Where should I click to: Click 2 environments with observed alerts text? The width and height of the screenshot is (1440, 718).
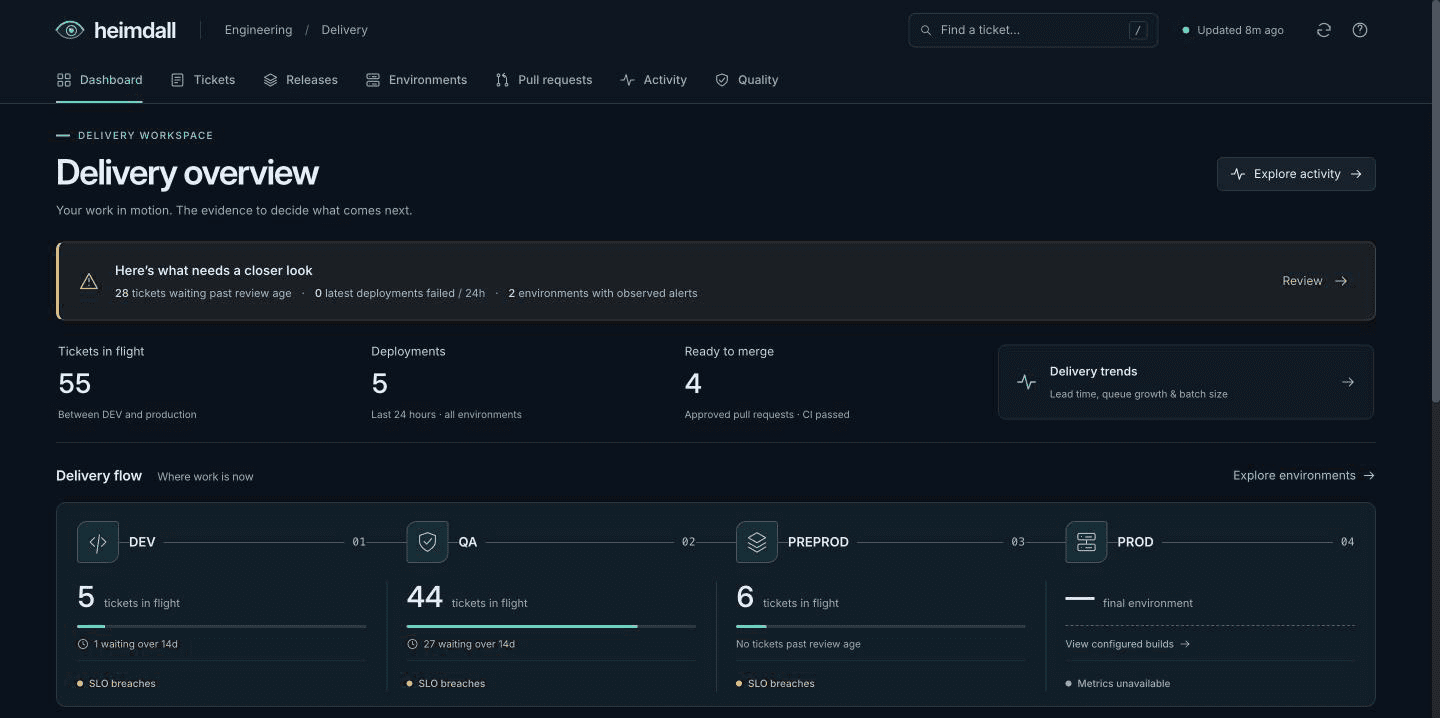[603, 294]
